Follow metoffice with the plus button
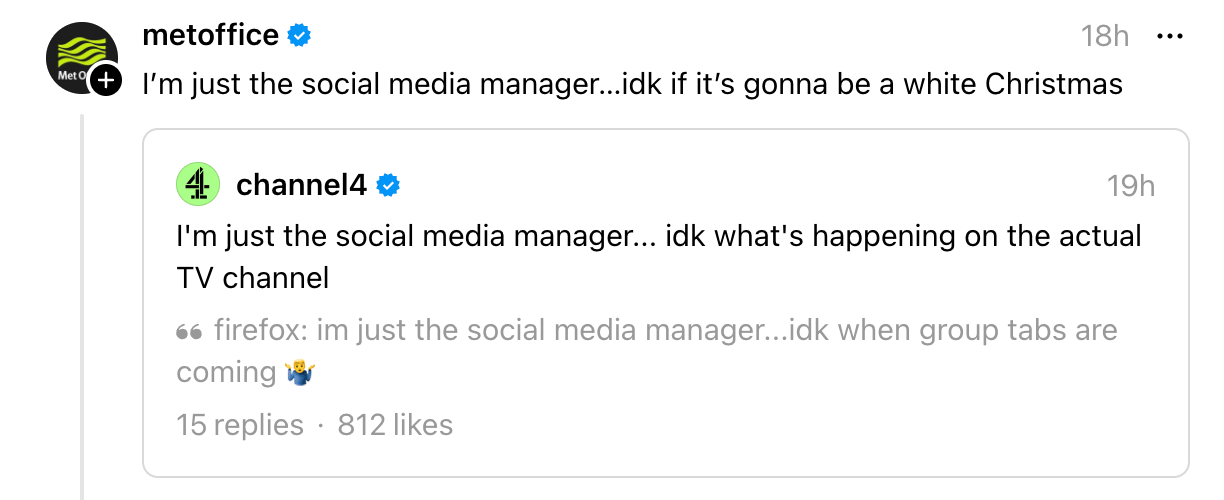Viewport: 1224px width, 500px height. [x=105, y=82]
